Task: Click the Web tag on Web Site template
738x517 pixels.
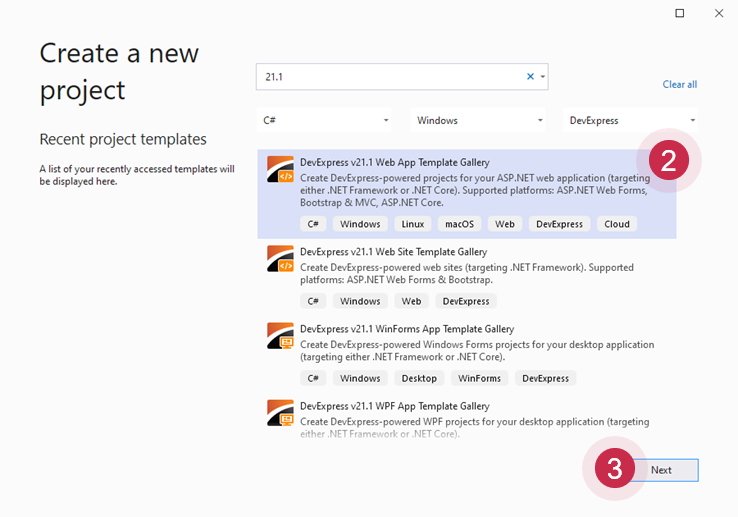Action: (x=411, y=301)
